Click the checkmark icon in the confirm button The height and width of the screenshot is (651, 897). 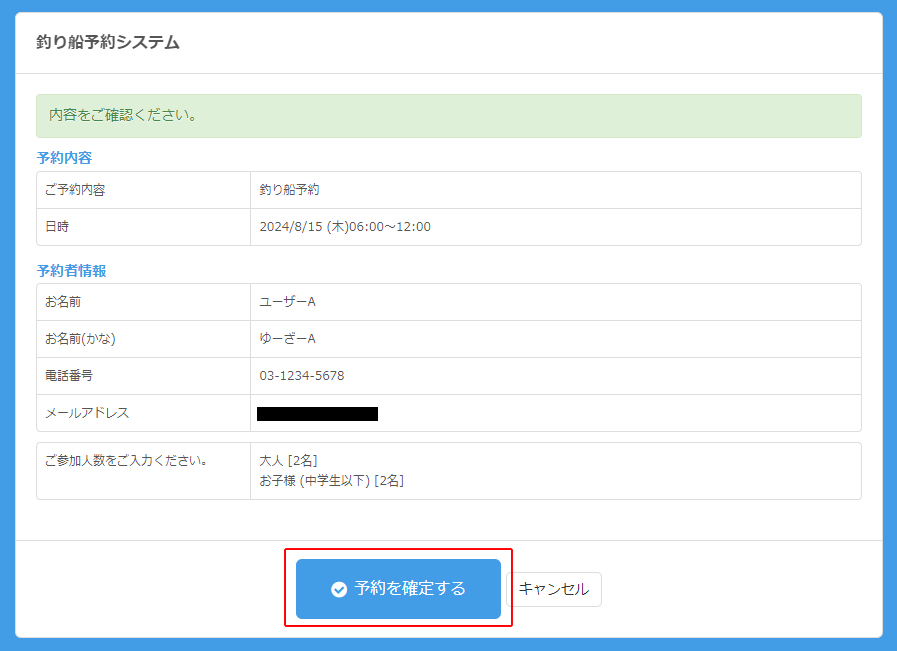[339, 590]
